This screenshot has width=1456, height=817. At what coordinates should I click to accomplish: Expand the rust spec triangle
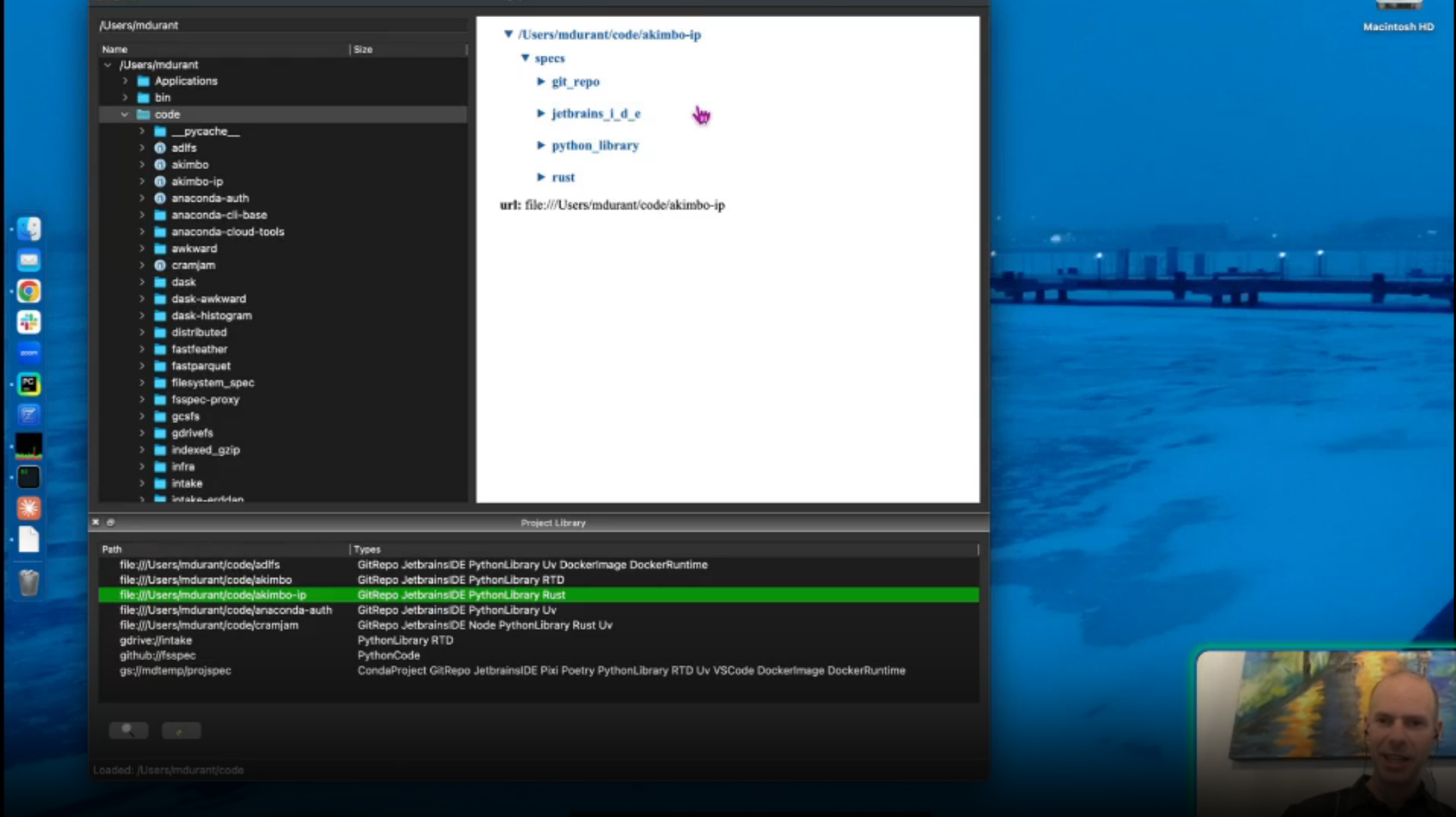click(x=541, y=177)
